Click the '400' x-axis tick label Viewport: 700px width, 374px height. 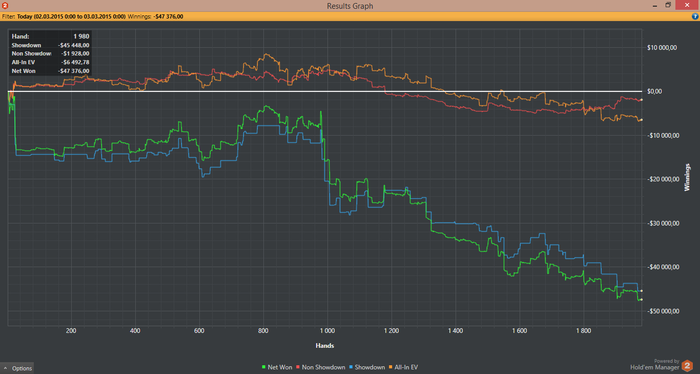(x=135, y=331)
